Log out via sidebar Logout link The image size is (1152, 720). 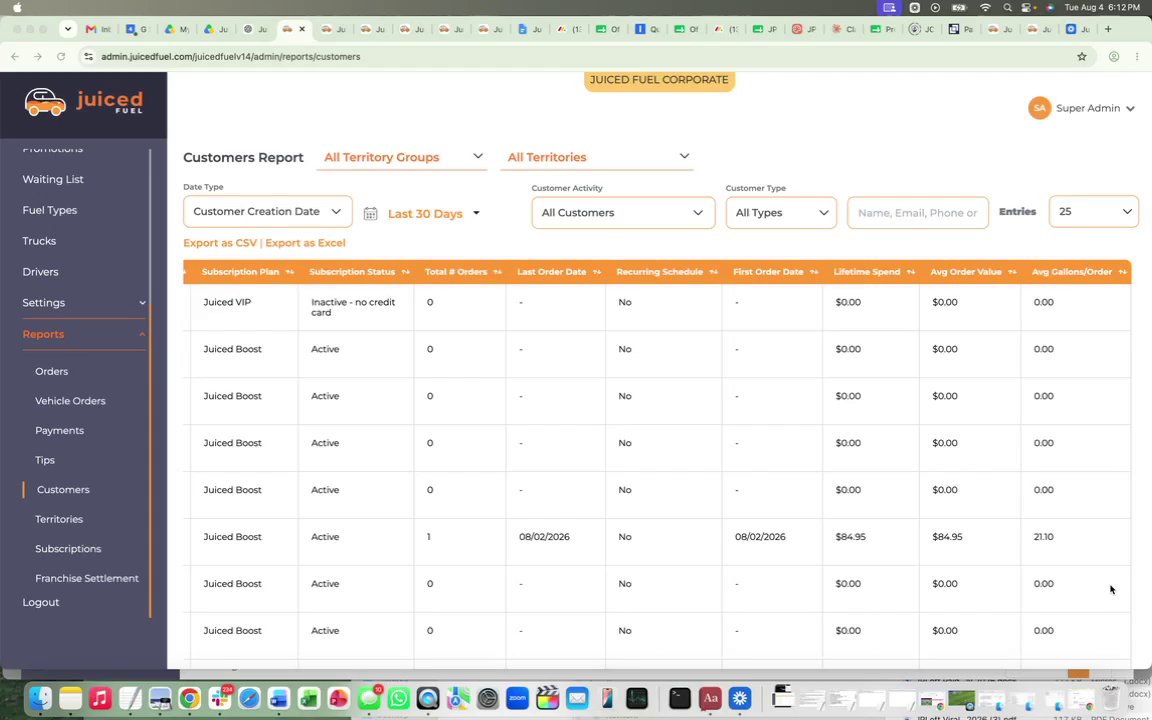coord(40,602)
